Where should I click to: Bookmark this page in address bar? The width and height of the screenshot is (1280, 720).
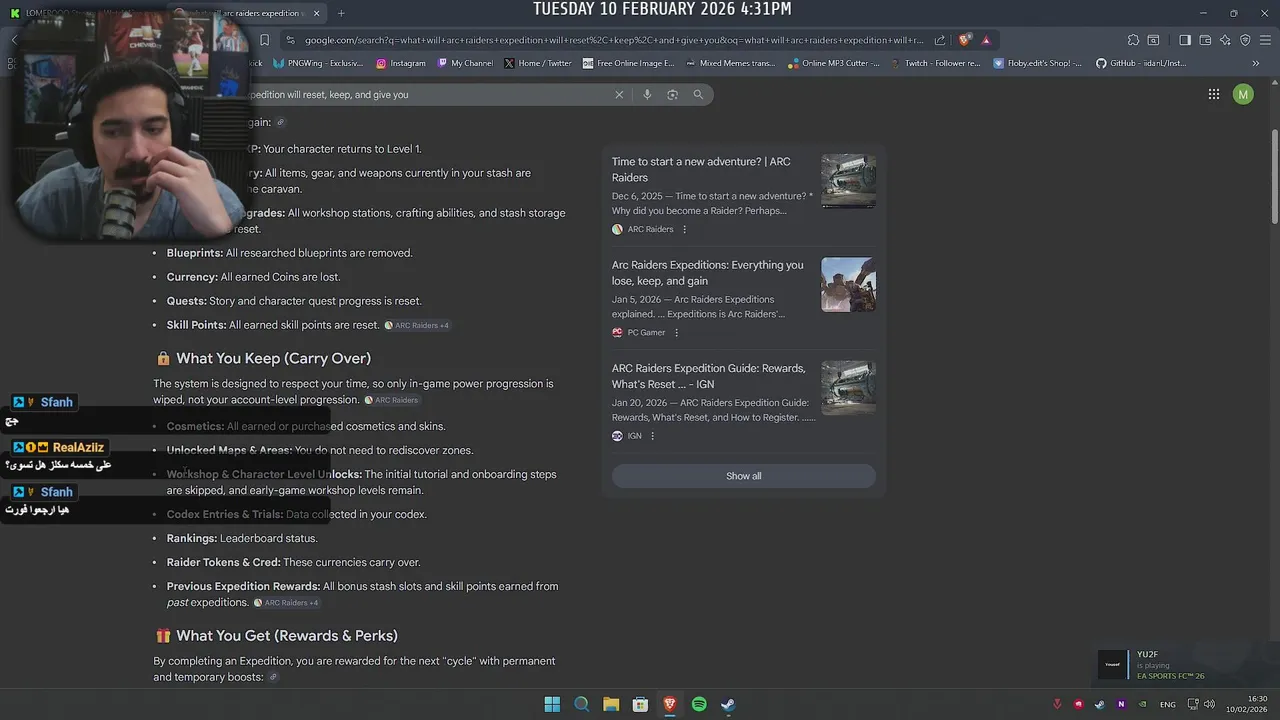264,40
